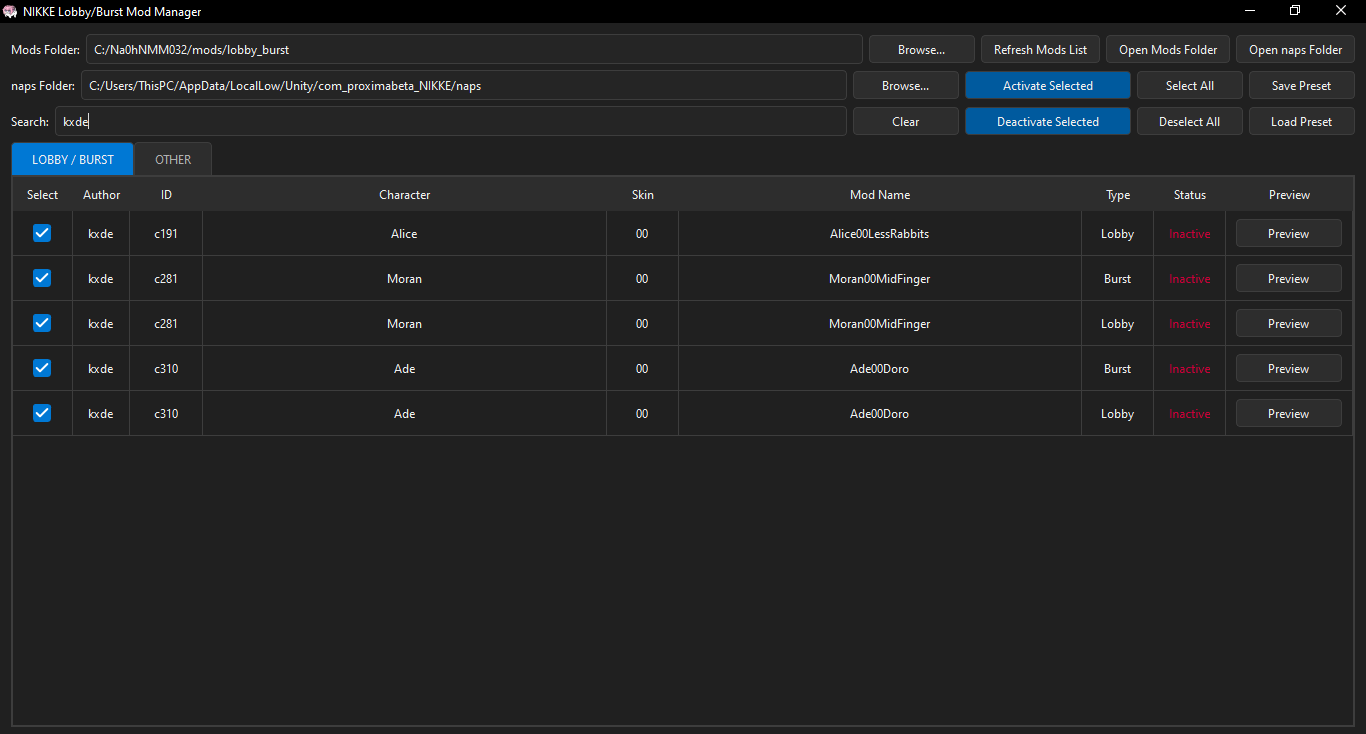Open the naps Folder
This screenshot has height=734, width=1366.
tap(1295, 48)
